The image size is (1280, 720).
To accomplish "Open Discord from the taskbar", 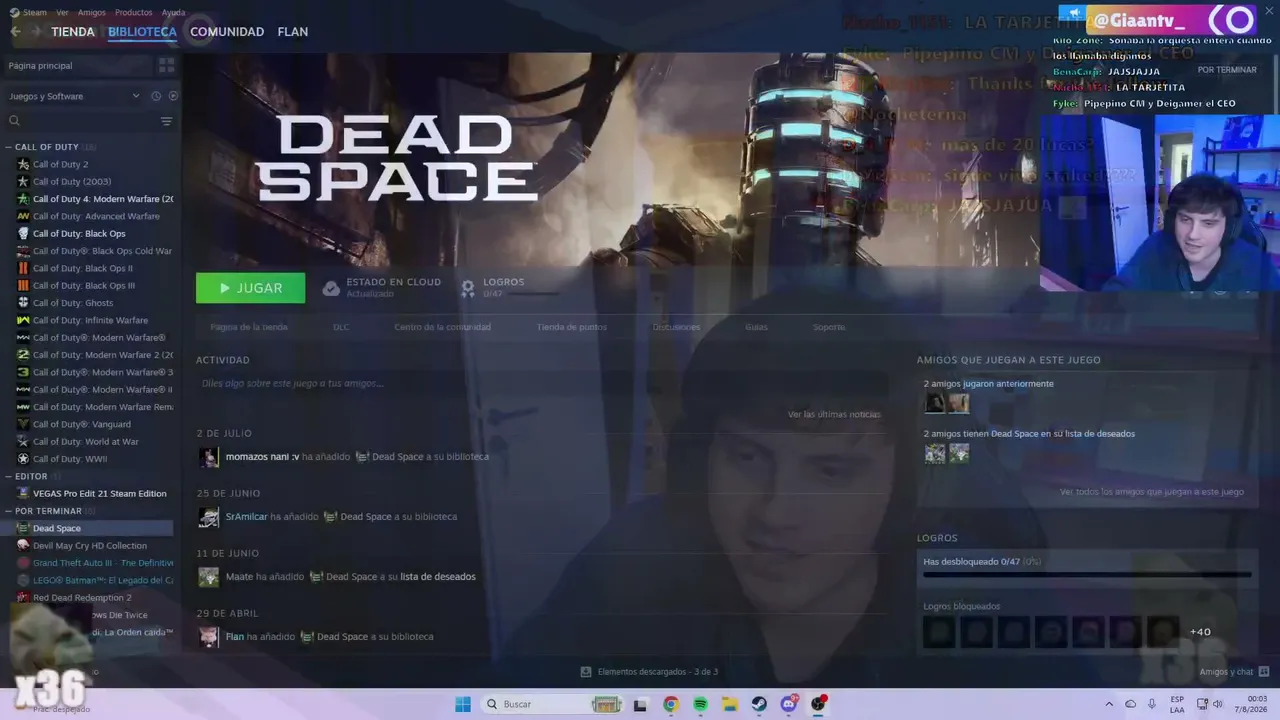I will [x=789, y=704].
